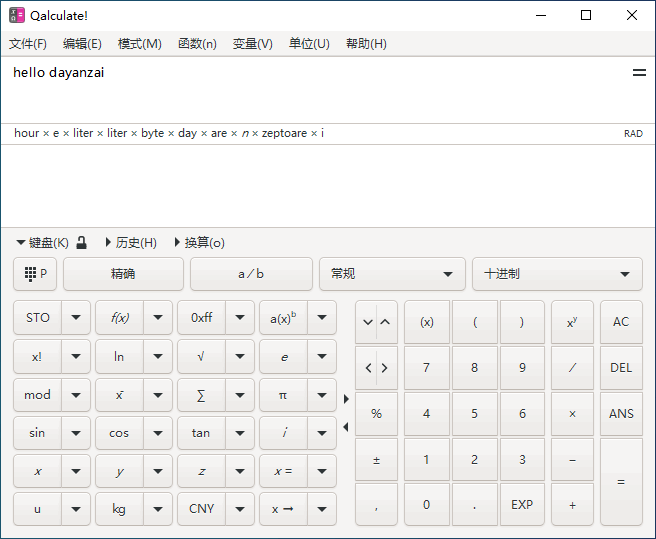Toggle exact mode with 精确 button
This screenshot has height=539, width=656.
click(x=123, y=274)
